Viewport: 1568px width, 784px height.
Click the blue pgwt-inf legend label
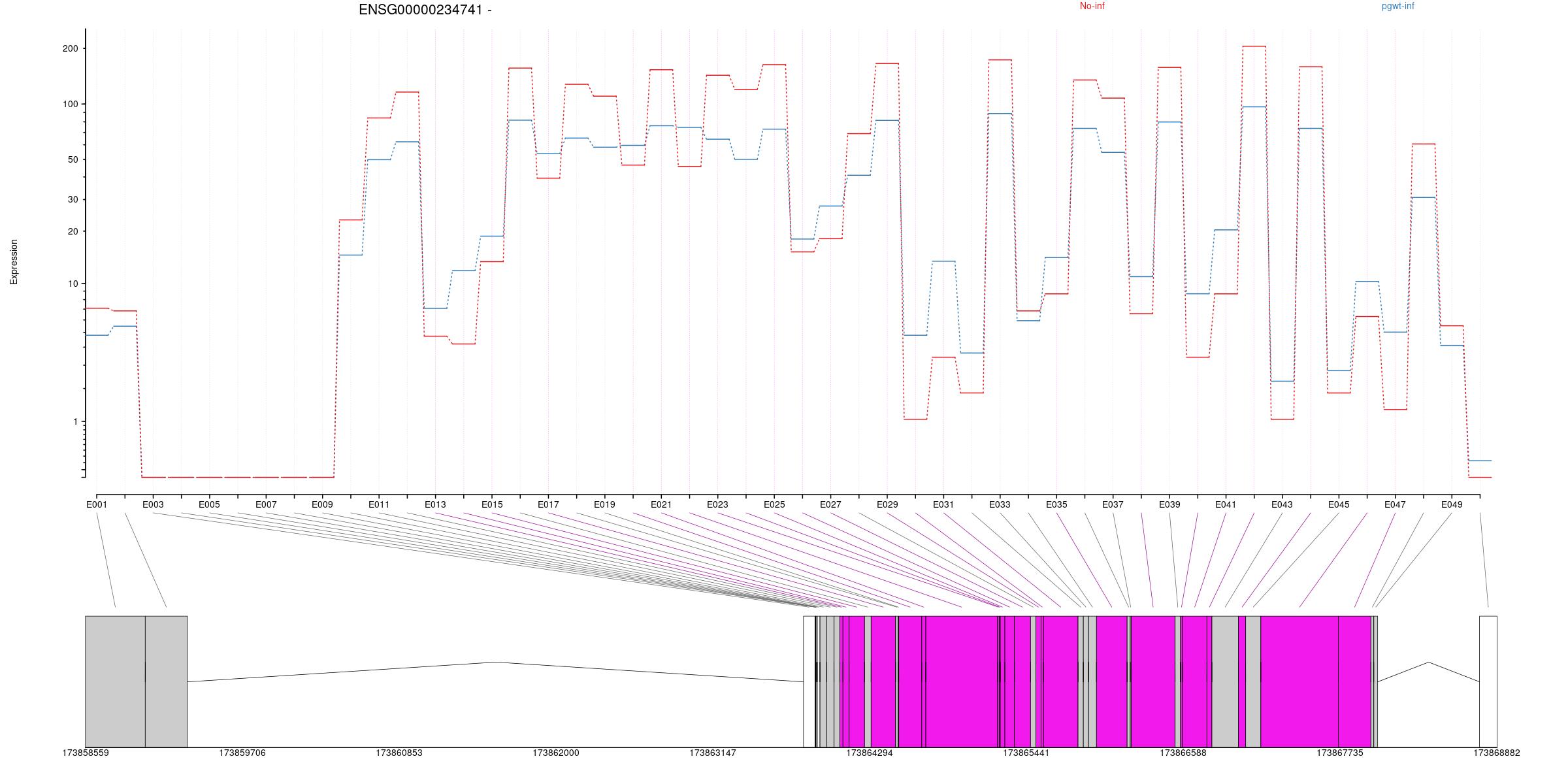(x=1397, y=7)
